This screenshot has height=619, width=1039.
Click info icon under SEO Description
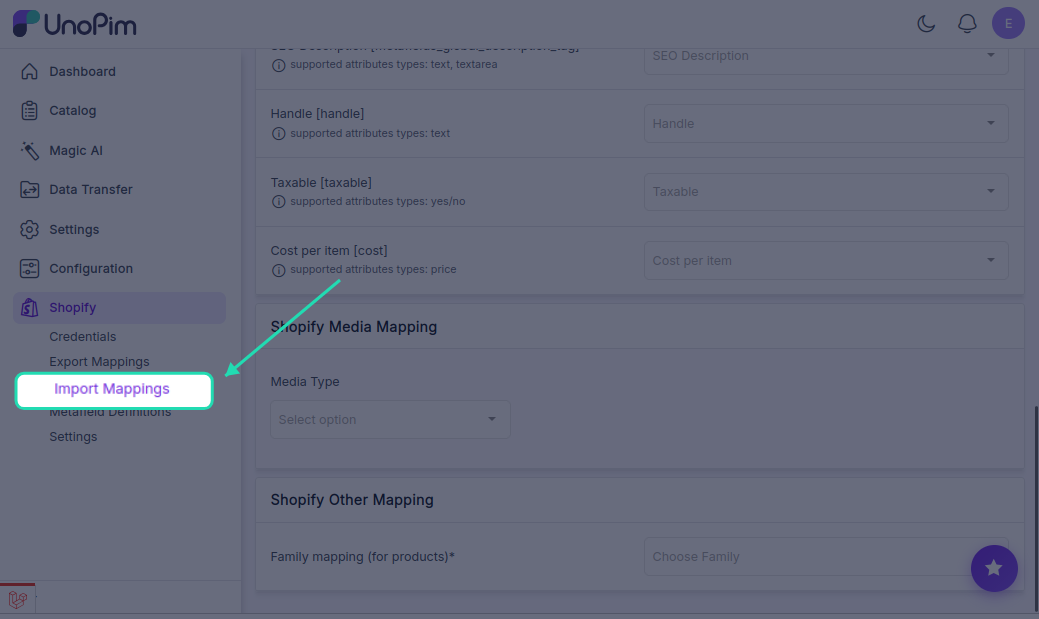click(278, 65)
